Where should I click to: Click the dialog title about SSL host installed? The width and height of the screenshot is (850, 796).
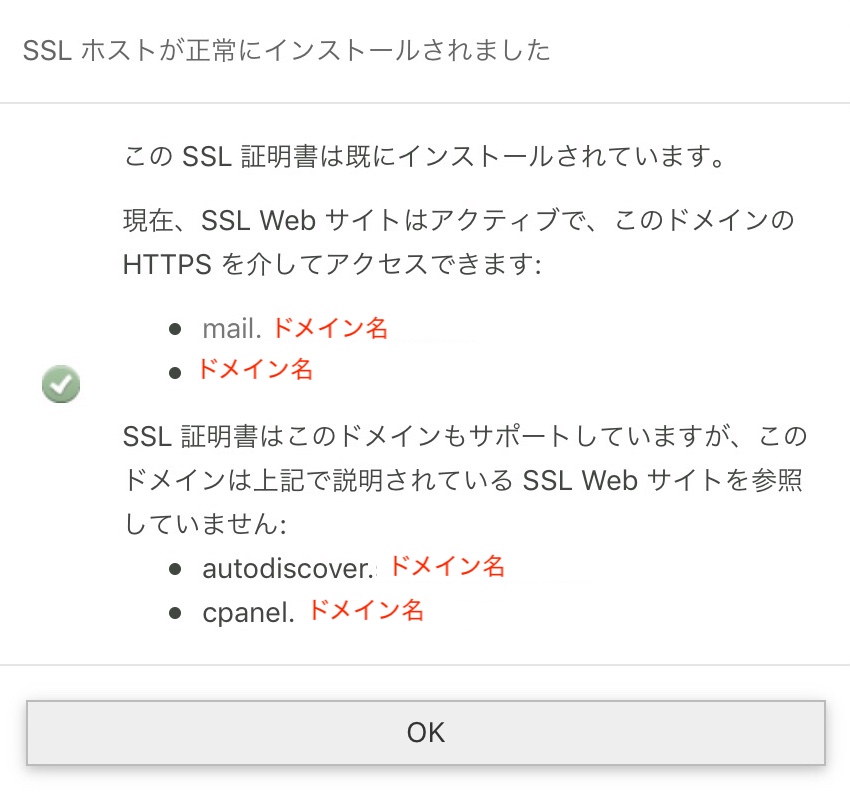click(287, 50)
